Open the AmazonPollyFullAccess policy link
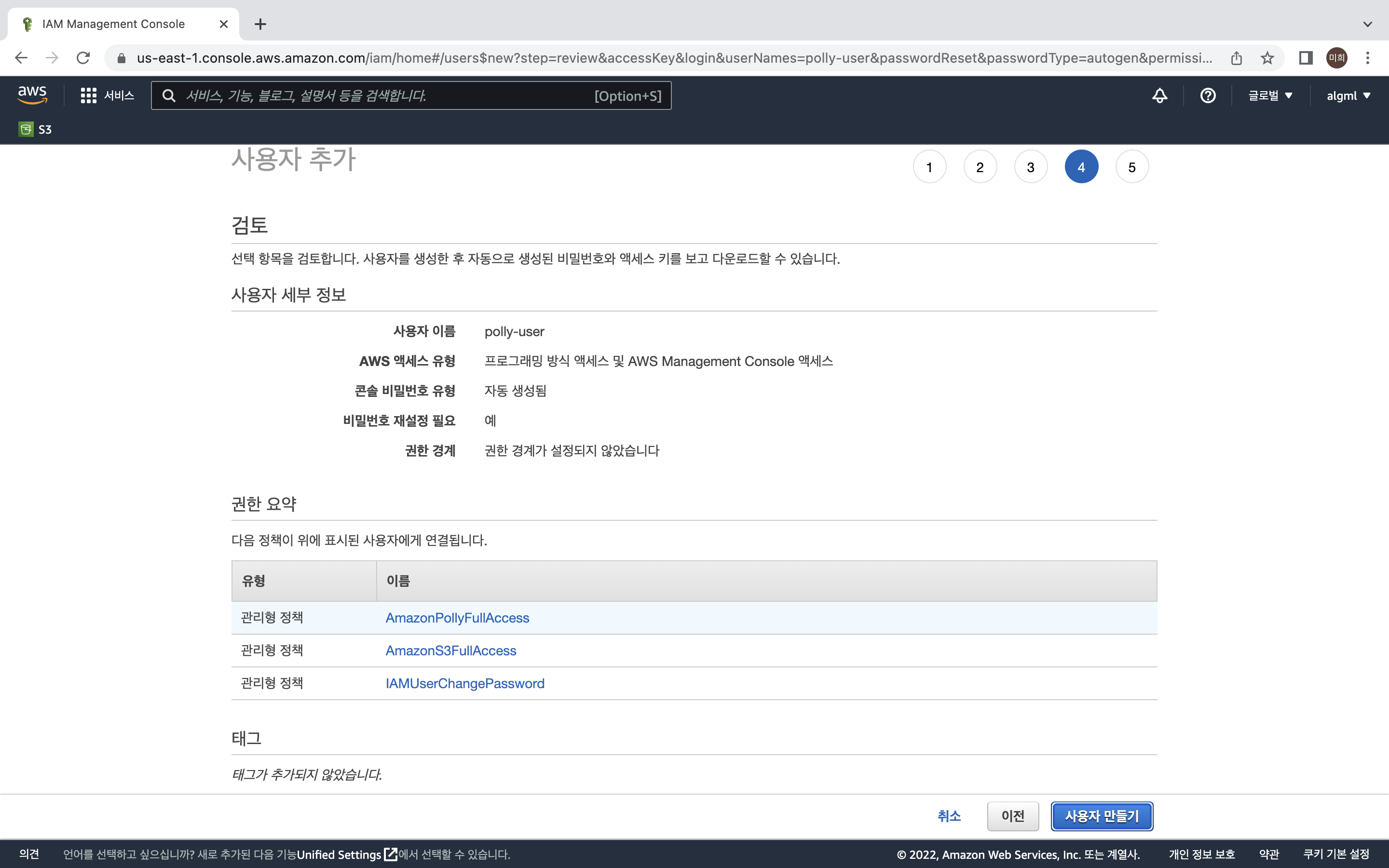This screenshot has width=1389, height=868. tap(457, 618)
